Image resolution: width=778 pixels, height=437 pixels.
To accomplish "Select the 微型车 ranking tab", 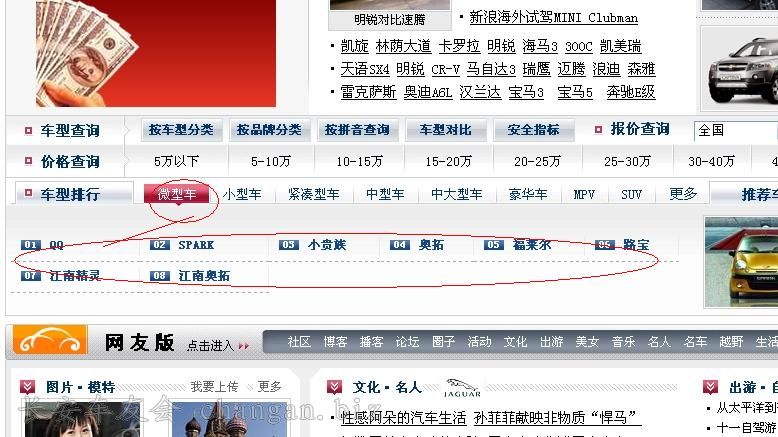I will point(177,194).
